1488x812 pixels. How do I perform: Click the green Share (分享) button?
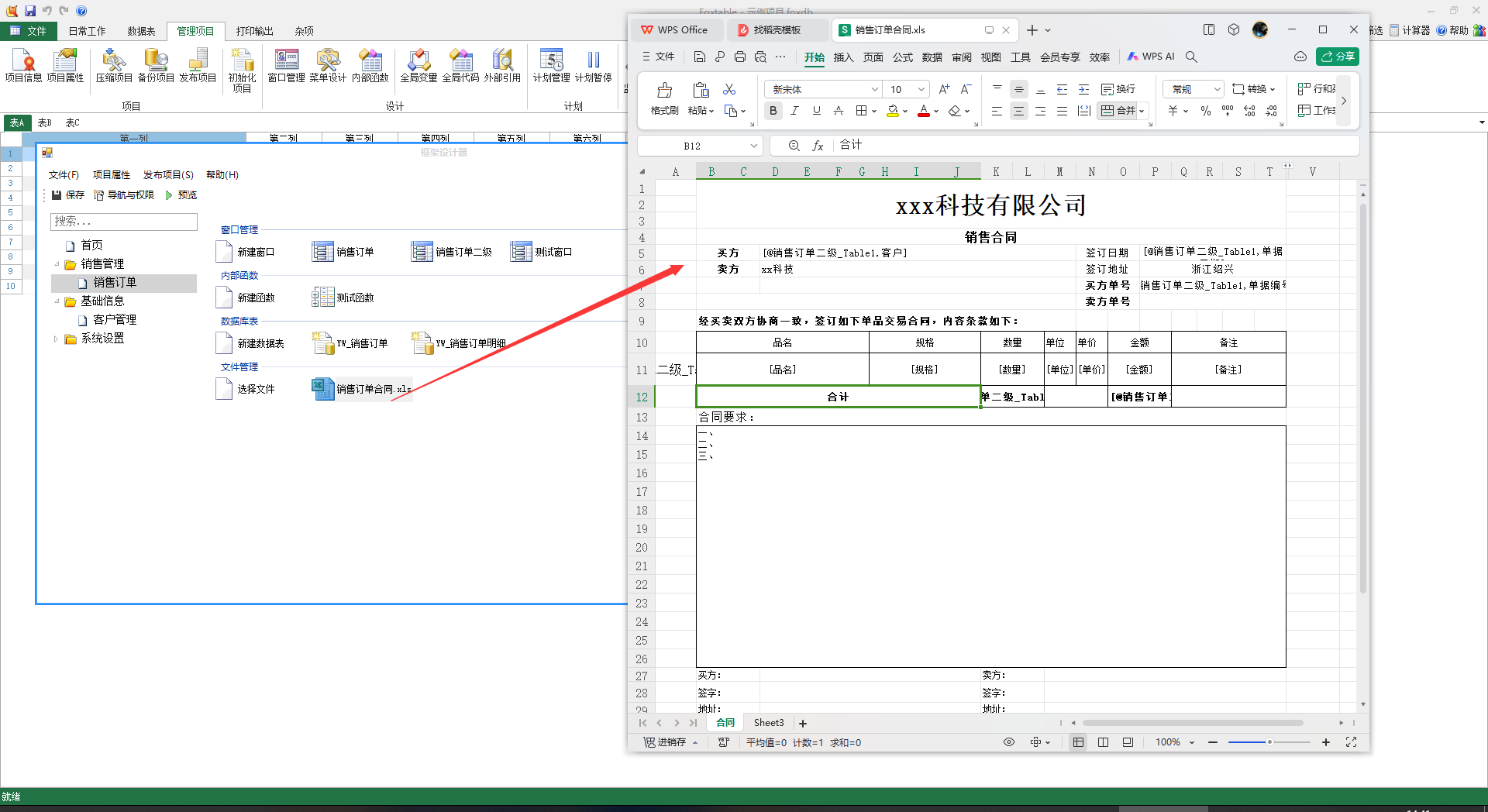(x=1338, y=57)
